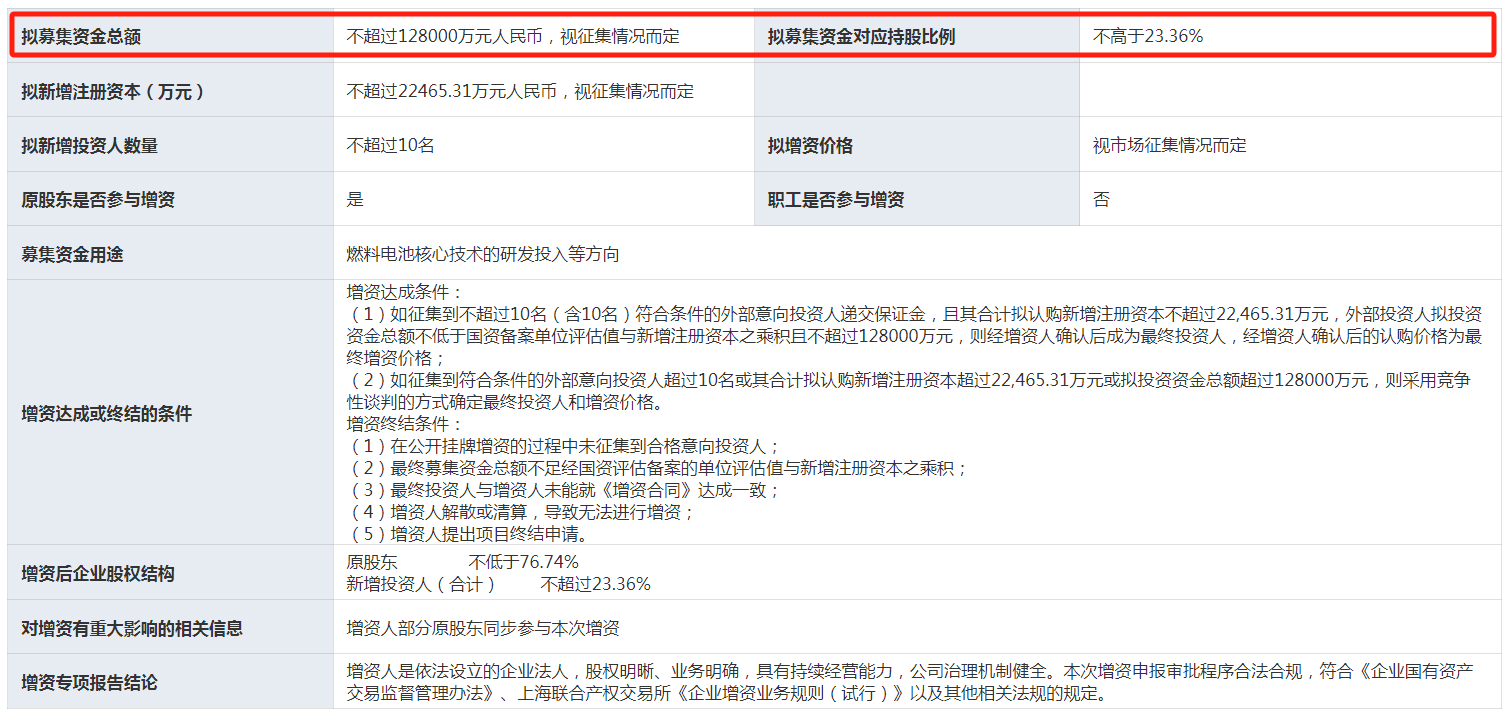Select the 燃料电池核心技术的研发投入等方向 text
The height and width of the screenshot is (715, 1510).
click(483, 254)
